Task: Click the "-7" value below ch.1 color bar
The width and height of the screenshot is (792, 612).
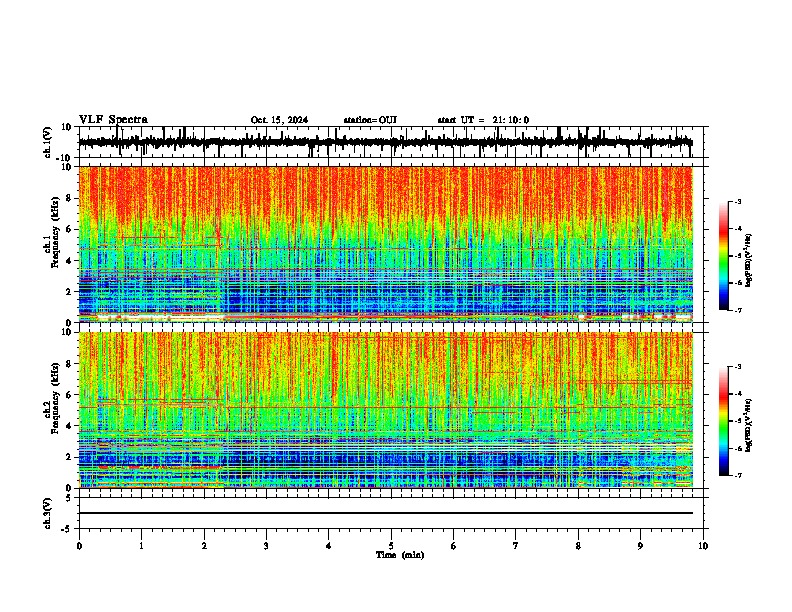Action: (738, 310)
